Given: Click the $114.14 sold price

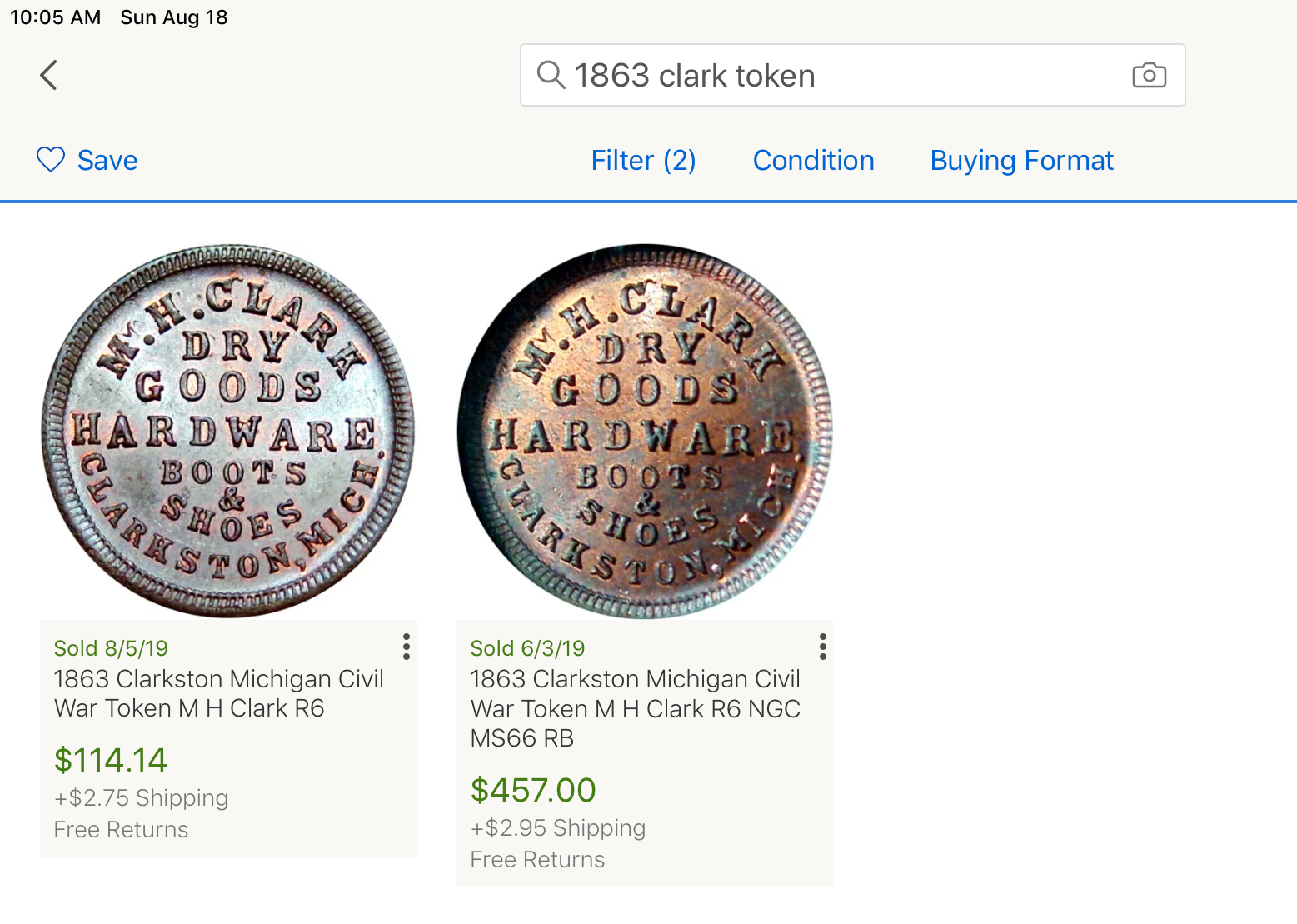Looking at the screenshot, I should coord(111,760).
